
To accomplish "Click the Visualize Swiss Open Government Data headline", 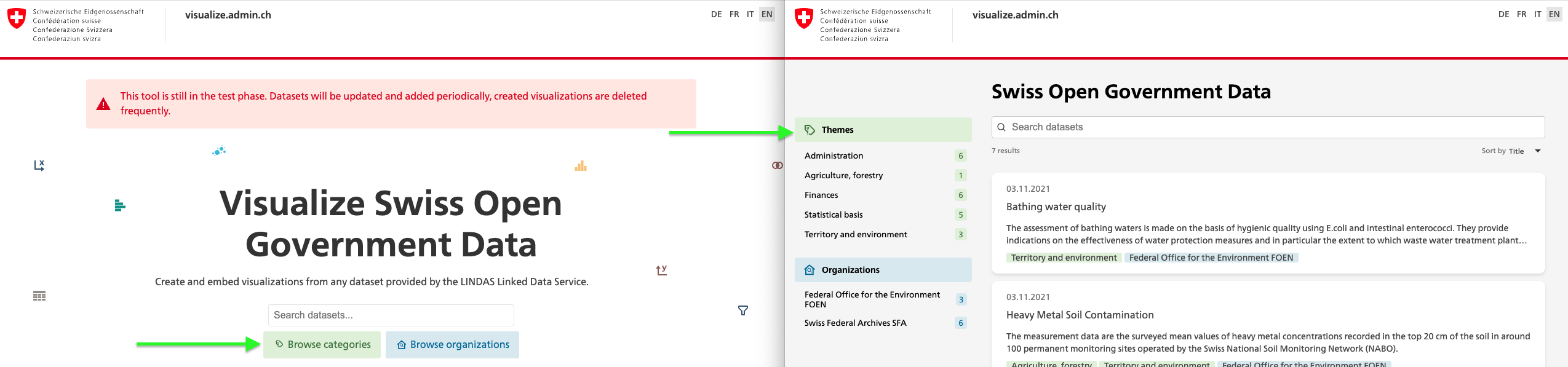I will [x=391, y=223].
